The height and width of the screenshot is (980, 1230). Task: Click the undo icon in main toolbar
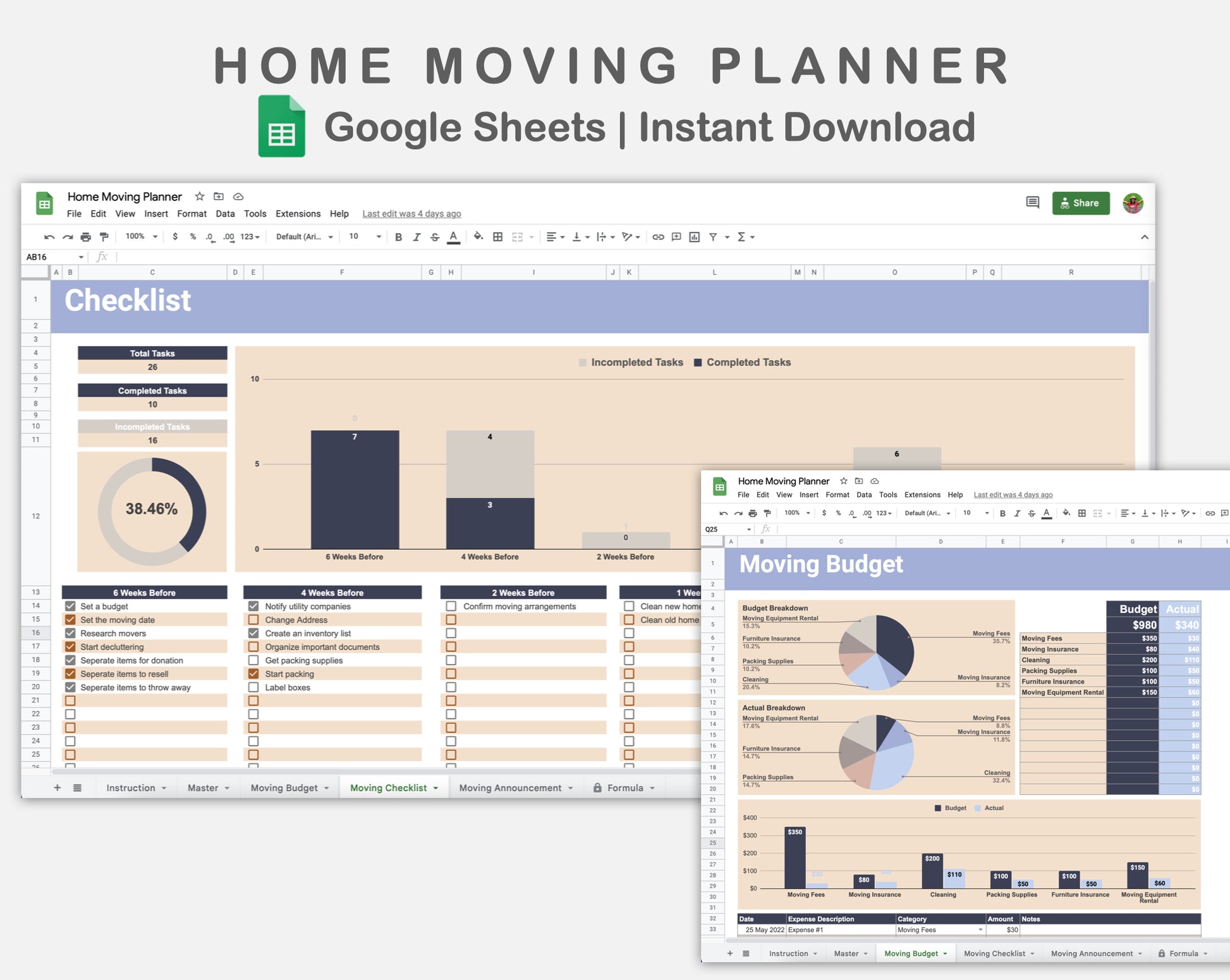[x=49, y=237]
